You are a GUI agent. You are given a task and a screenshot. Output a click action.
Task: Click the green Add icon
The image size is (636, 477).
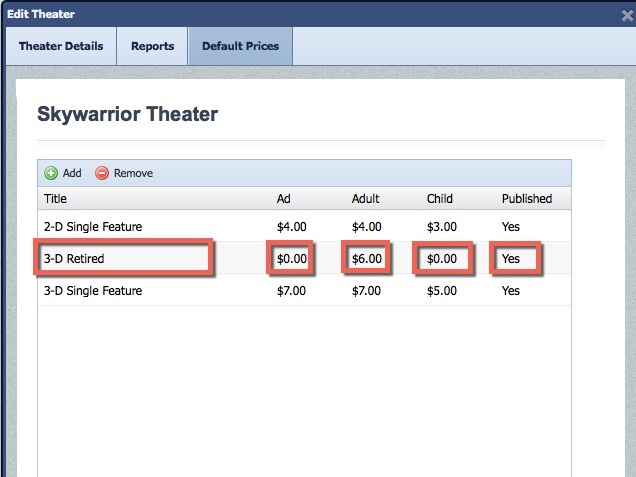pyautogui.click(x=51, y=173)
